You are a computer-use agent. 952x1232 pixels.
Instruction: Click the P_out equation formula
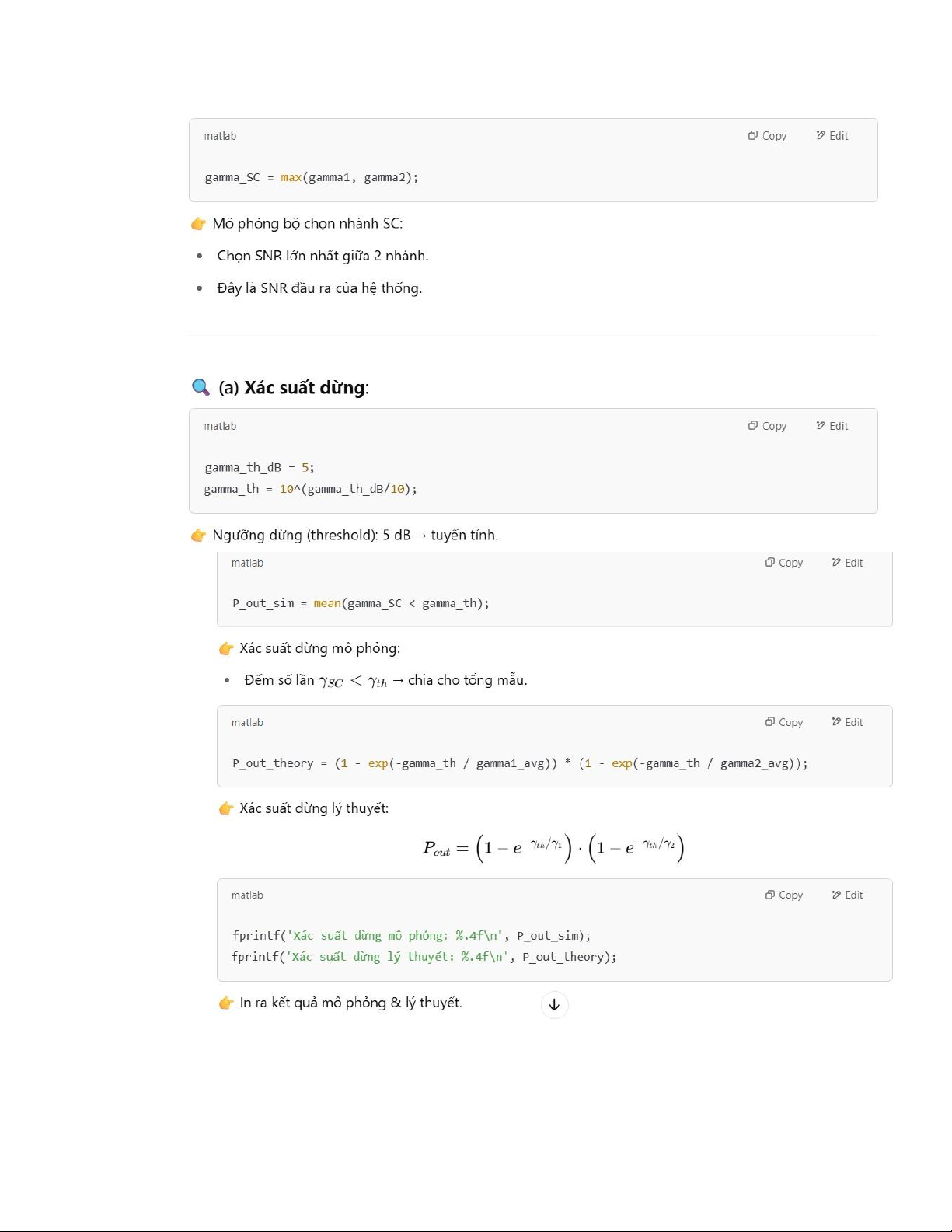coord(554,847)
